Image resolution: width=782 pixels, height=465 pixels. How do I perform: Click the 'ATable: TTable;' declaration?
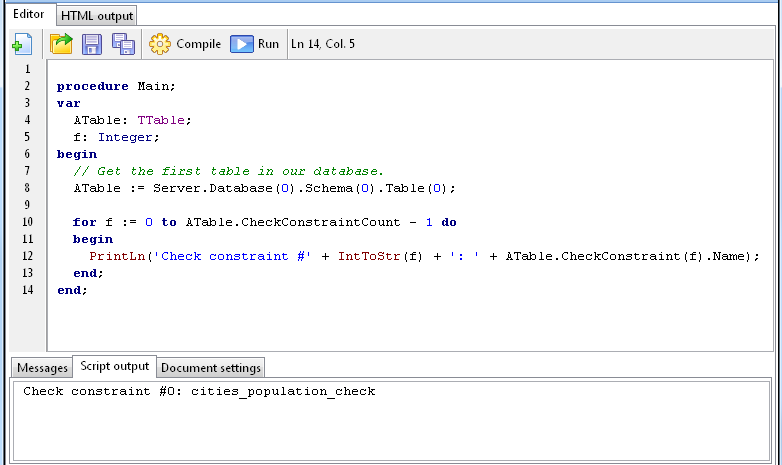[132, 120]
